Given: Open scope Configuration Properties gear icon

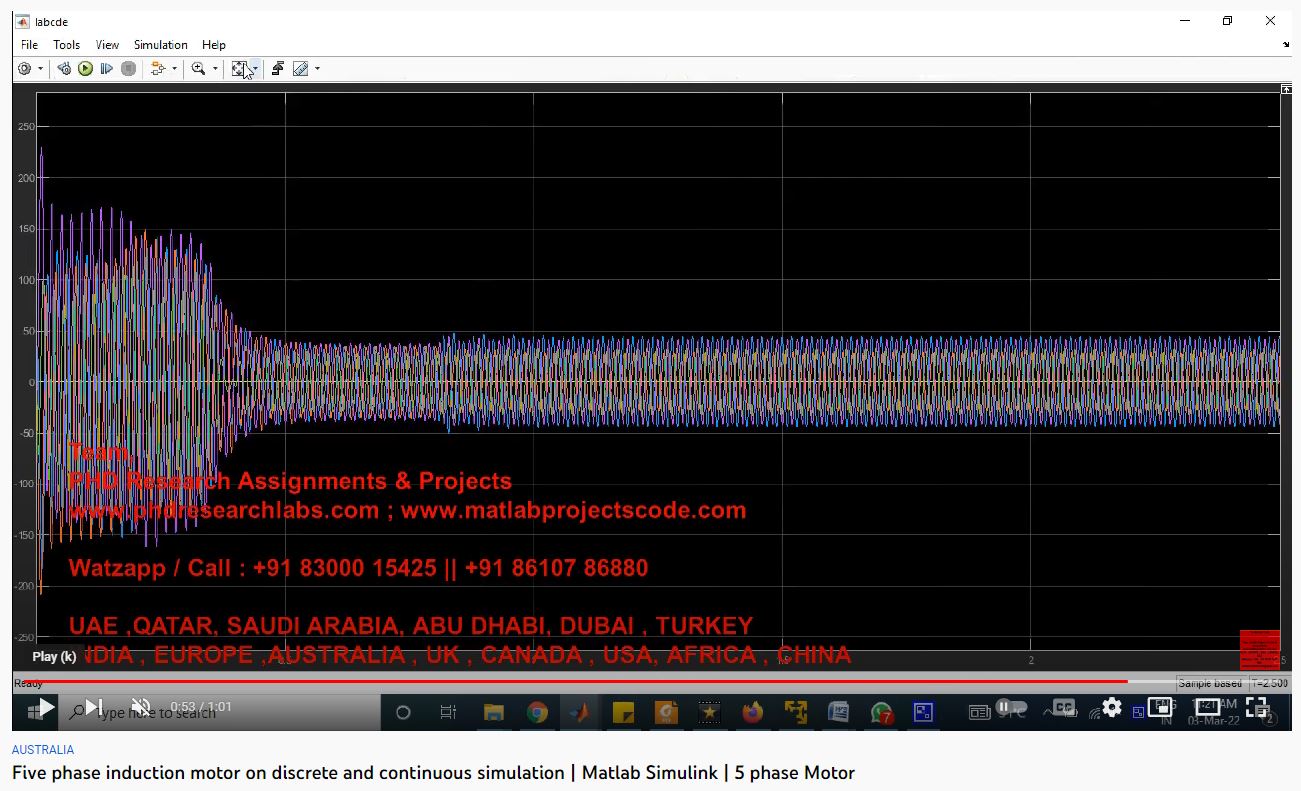Looking at the screenshot, I should tap(25, 69).
